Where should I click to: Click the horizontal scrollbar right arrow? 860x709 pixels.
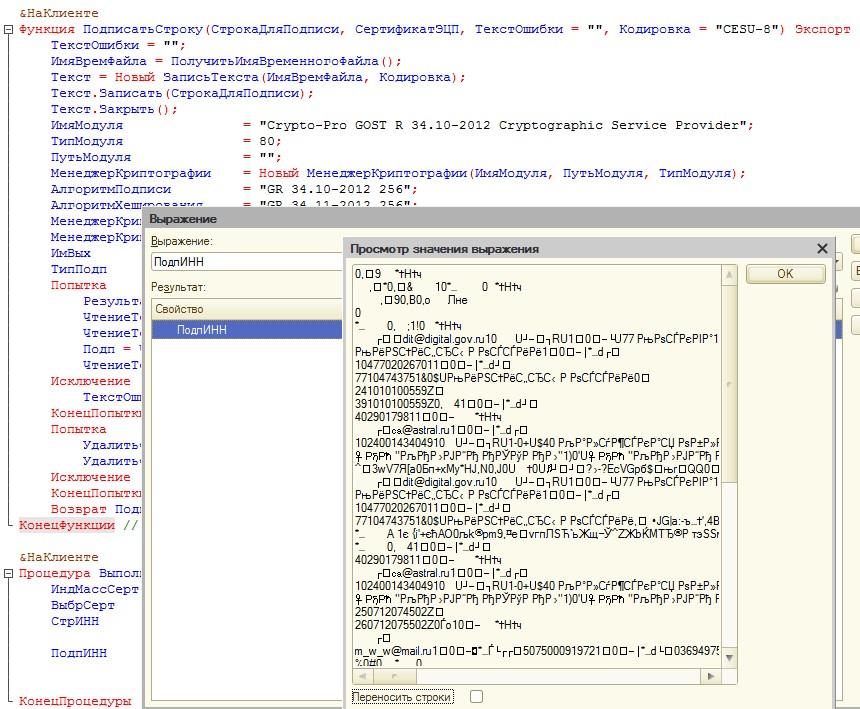(713, 677)
